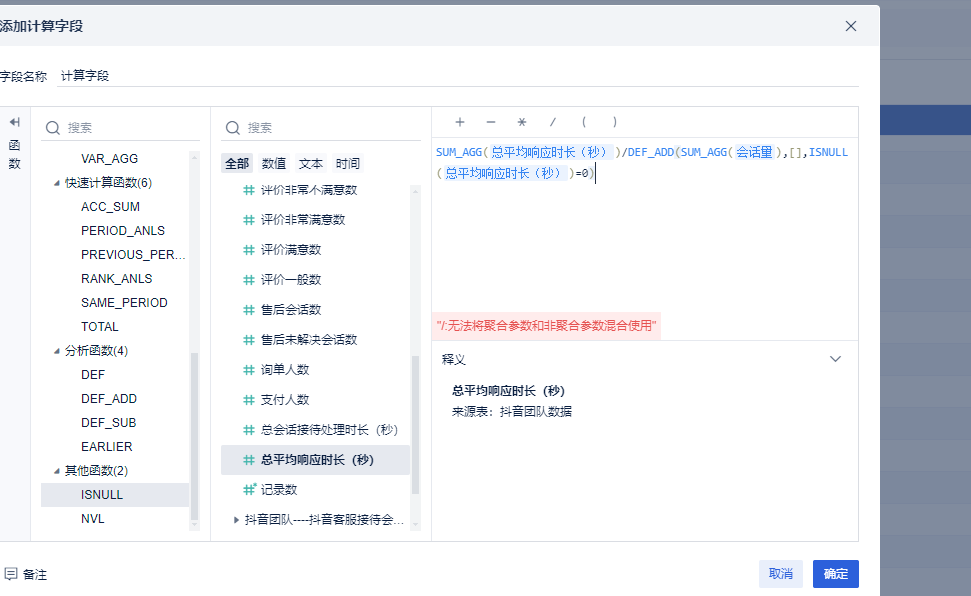The height and width of the screenshot is (596, 971).
Task: Click the number icon of 总会话接待处理时长
Action: 249,430
